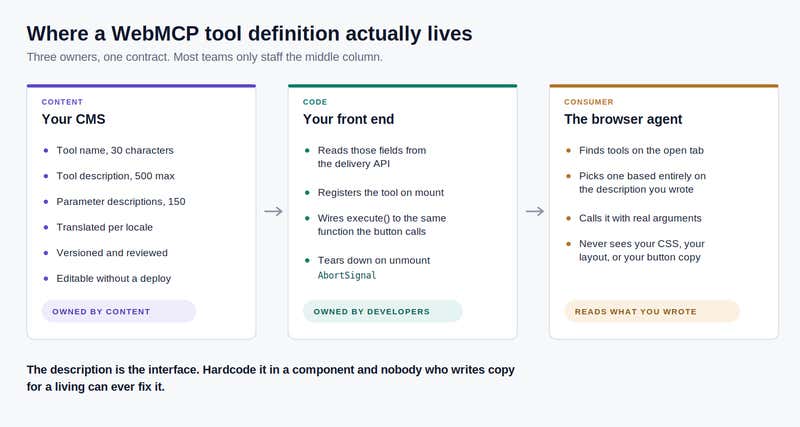Click the purple CONTENT label
This screenshot has height=427, width=800.
pyautogui.click(x=62, y=102)
